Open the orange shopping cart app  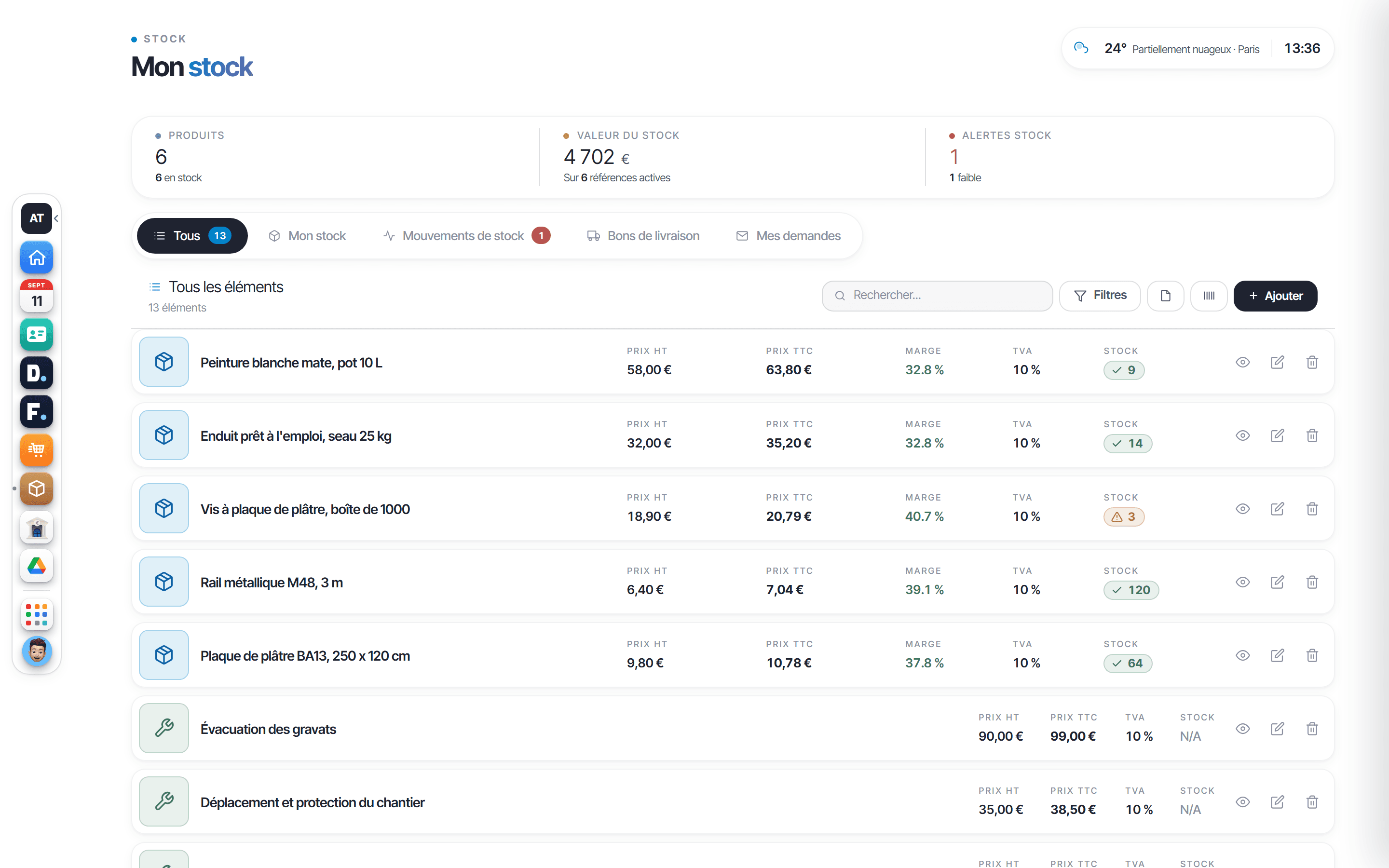tap(37, 449)
